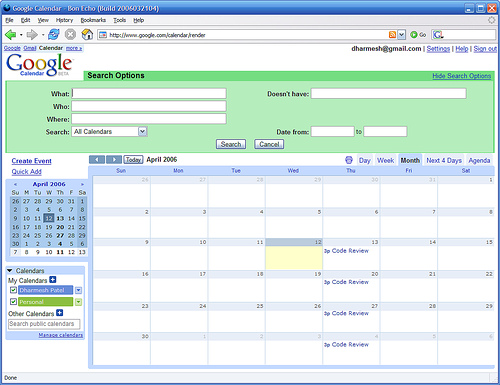Open the All Calendars search dropdown
500x385 pixels.
(x=142, y=131)
